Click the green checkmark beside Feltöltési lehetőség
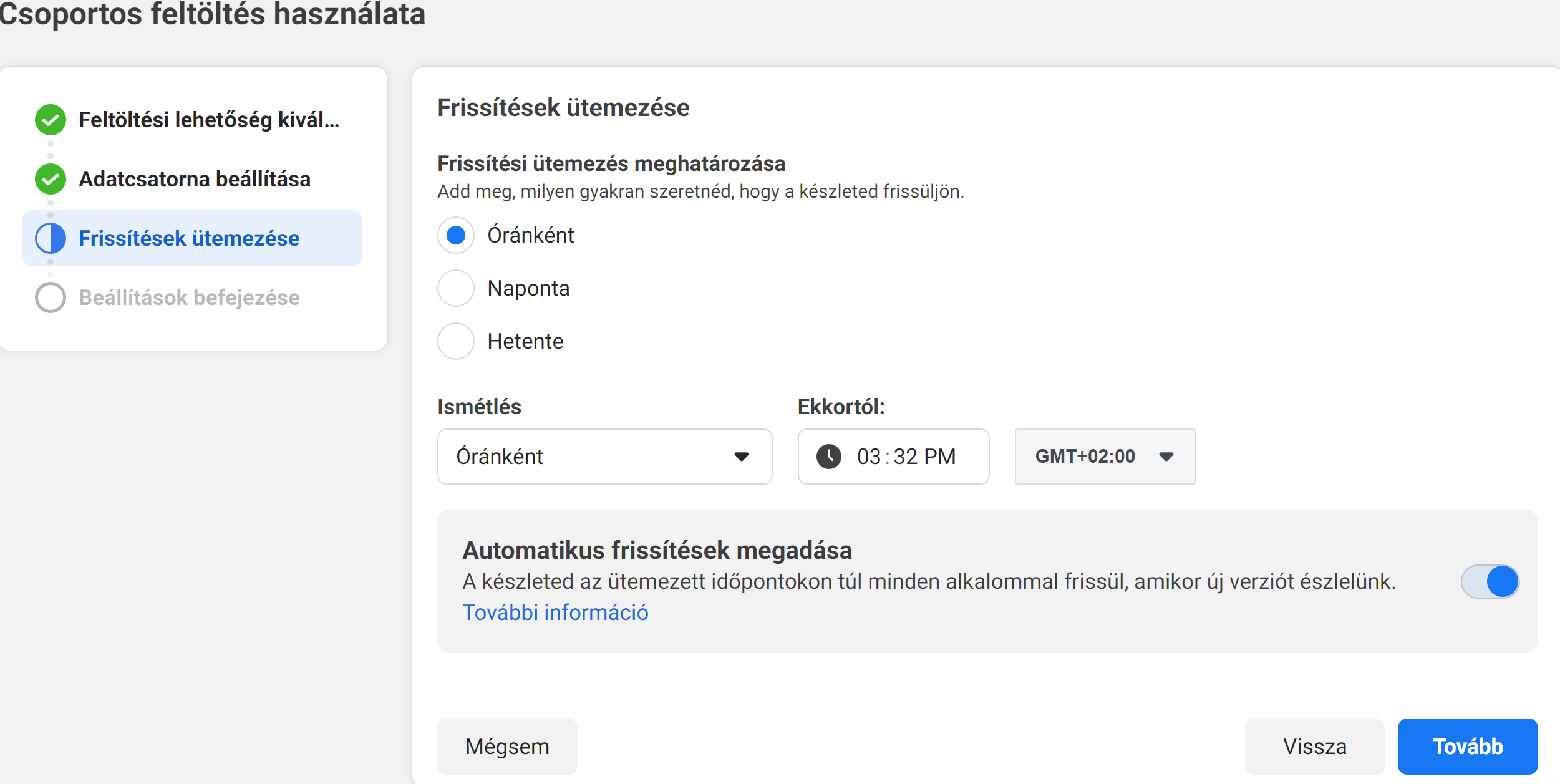The width and height of the screenshot is (1560, 784). pyautogui.click(x=51, y=120)
